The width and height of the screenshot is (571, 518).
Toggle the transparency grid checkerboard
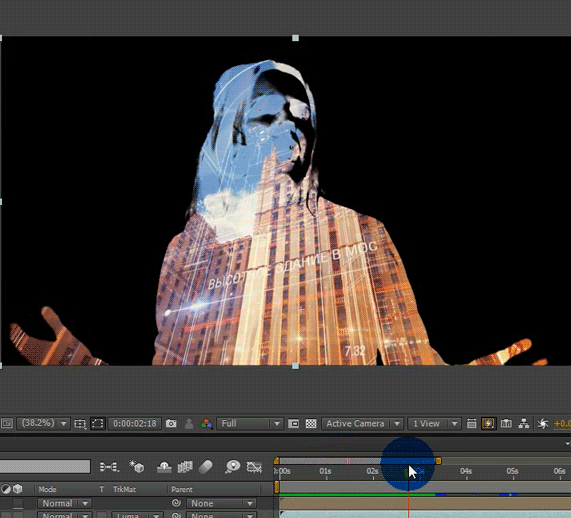tap(311, 424)
